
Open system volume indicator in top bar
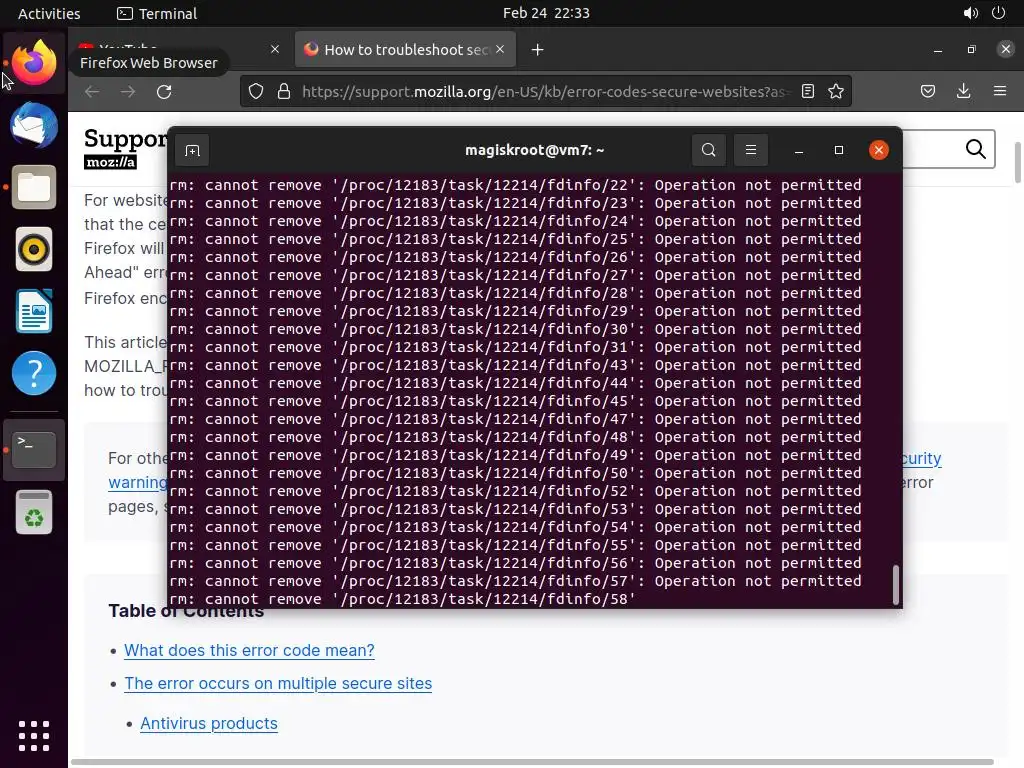click(x=970, y=13)
